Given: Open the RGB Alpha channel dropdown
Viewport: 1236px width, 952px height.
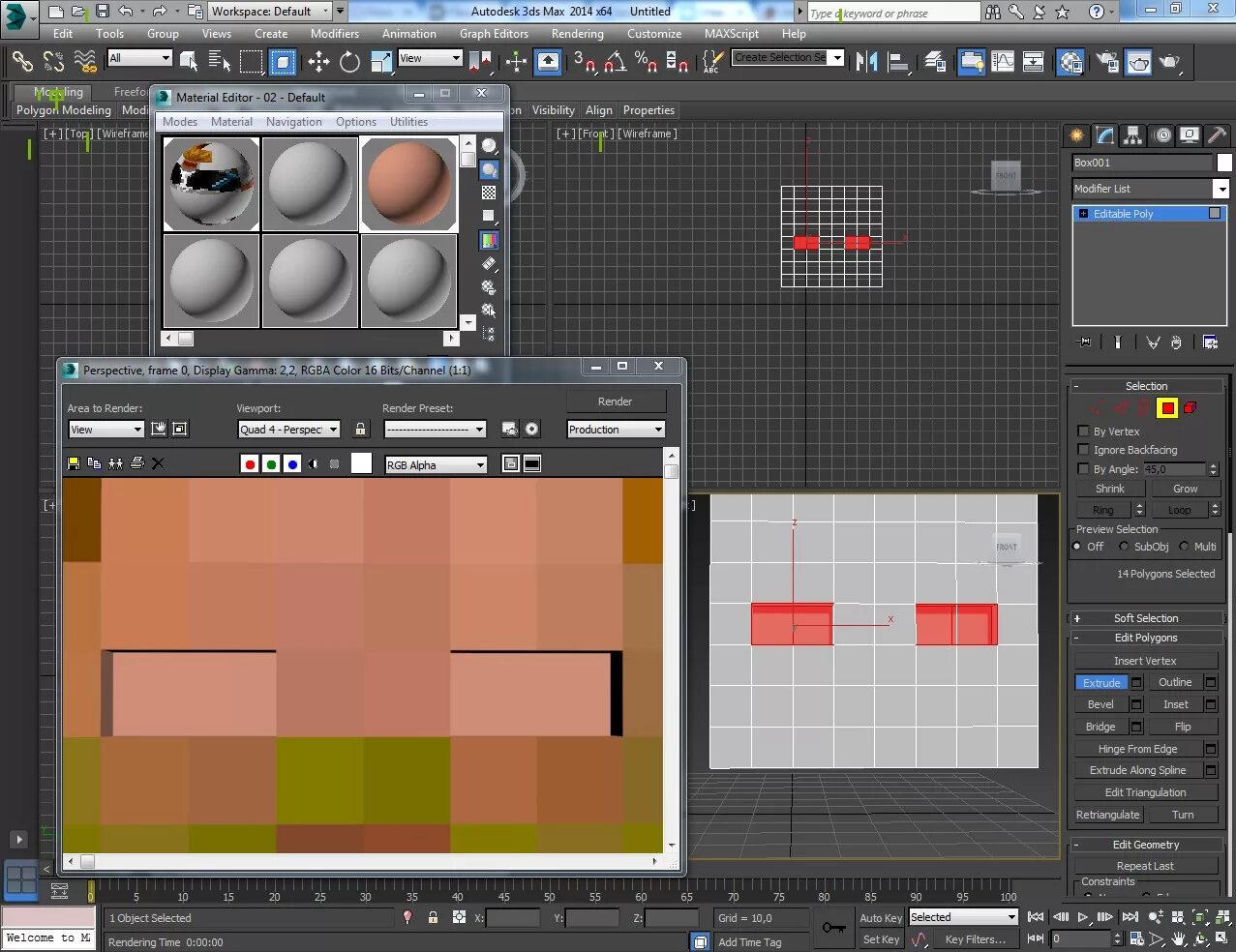Looking at the screenshot, I should click(x=436, y=465).
